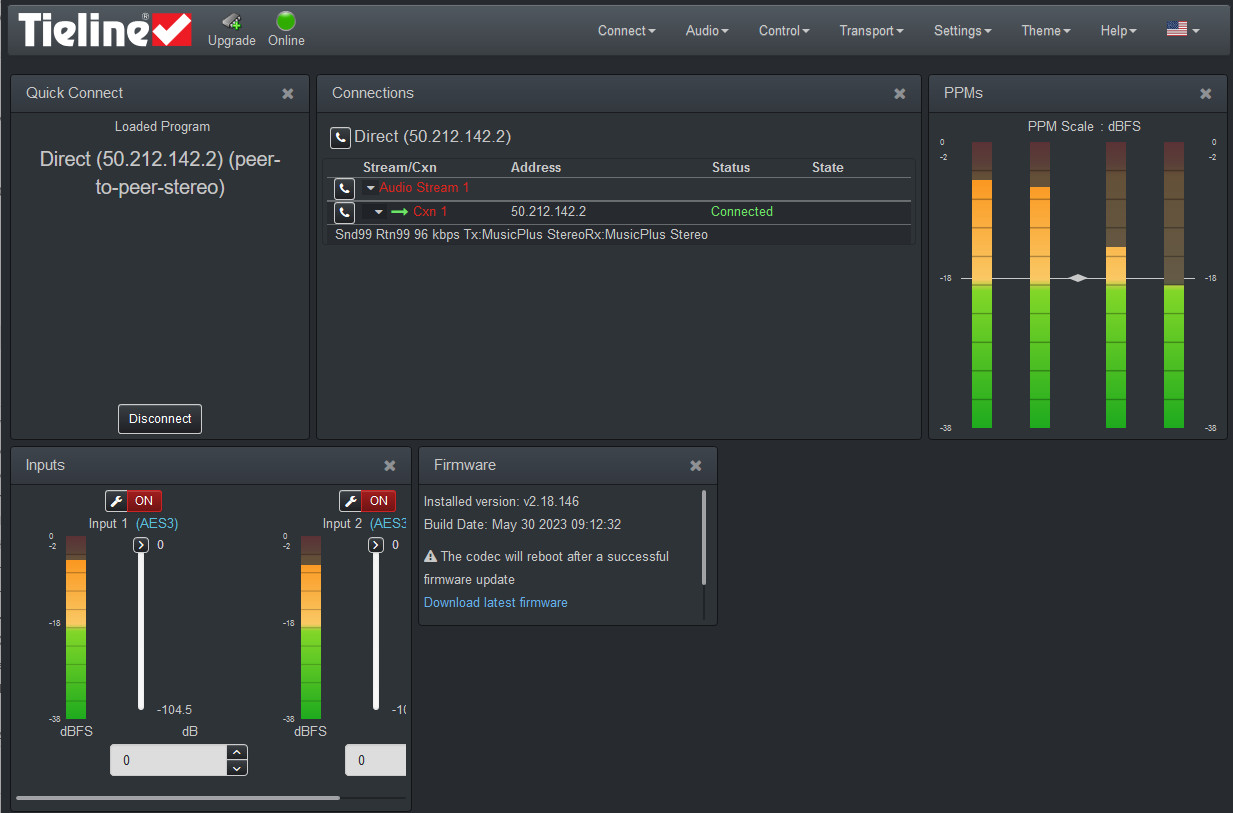Open the Connect menu
1233x813 pixels.
626,31
